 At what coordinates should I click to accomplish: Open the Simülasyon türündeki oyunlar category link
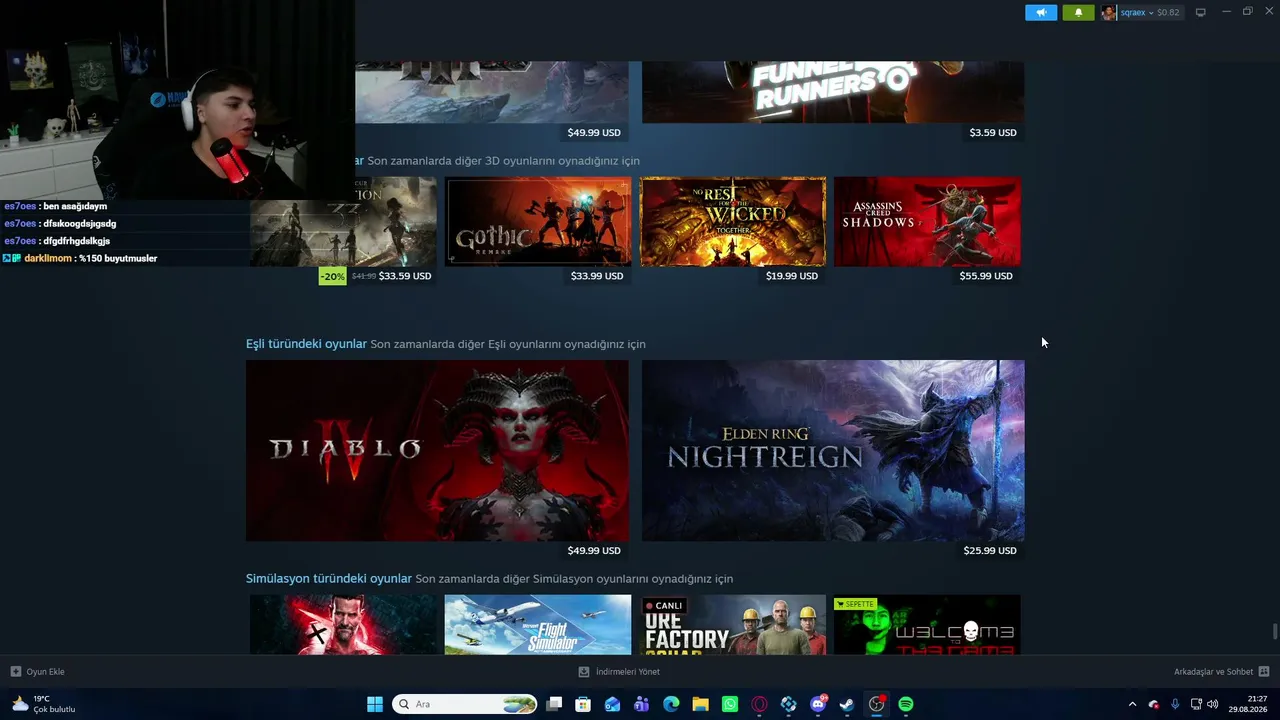(329, 579)
